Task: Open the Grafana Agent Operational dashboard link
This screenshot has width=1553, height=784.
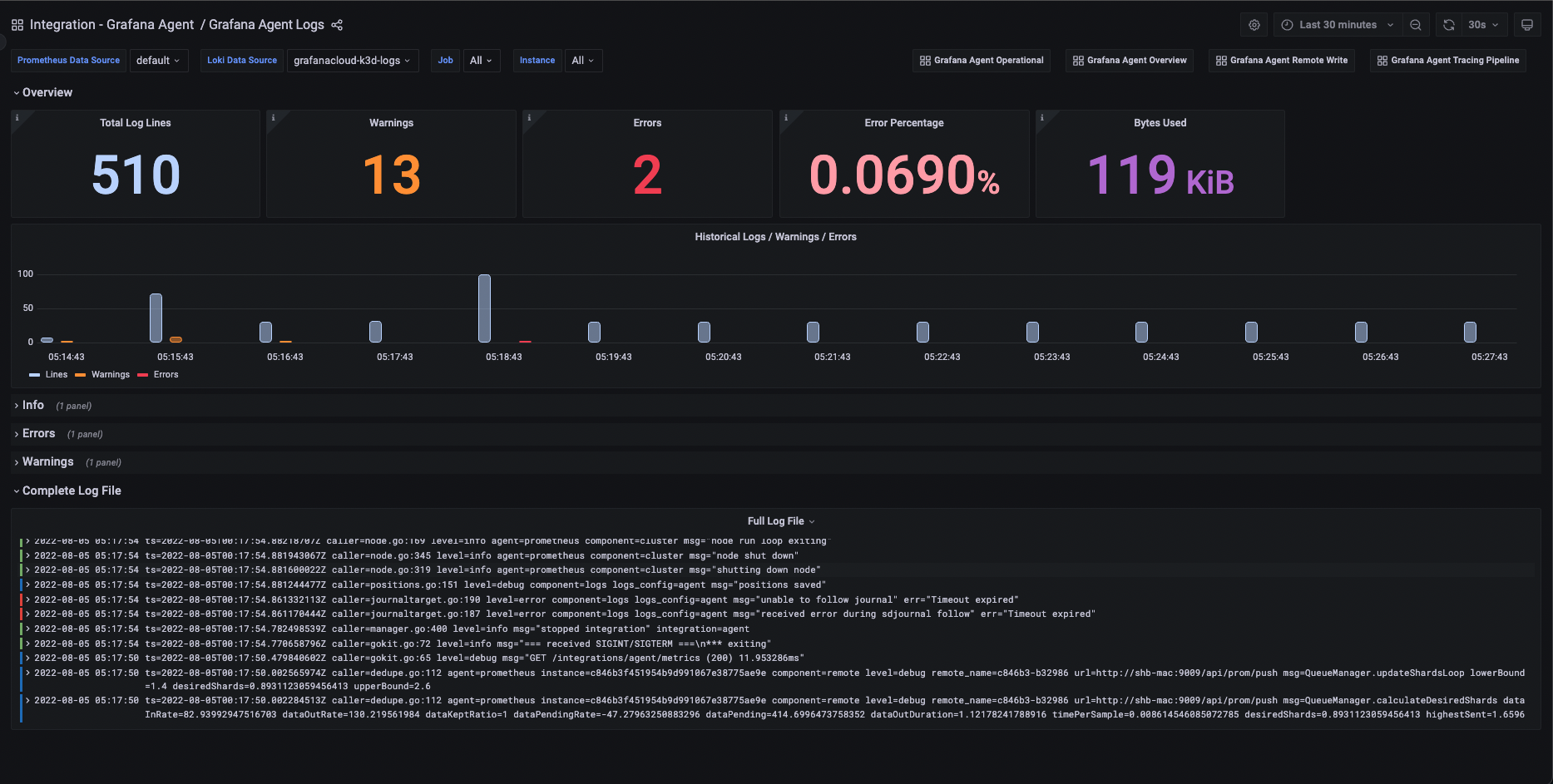Action: click(x=982, y=60)
